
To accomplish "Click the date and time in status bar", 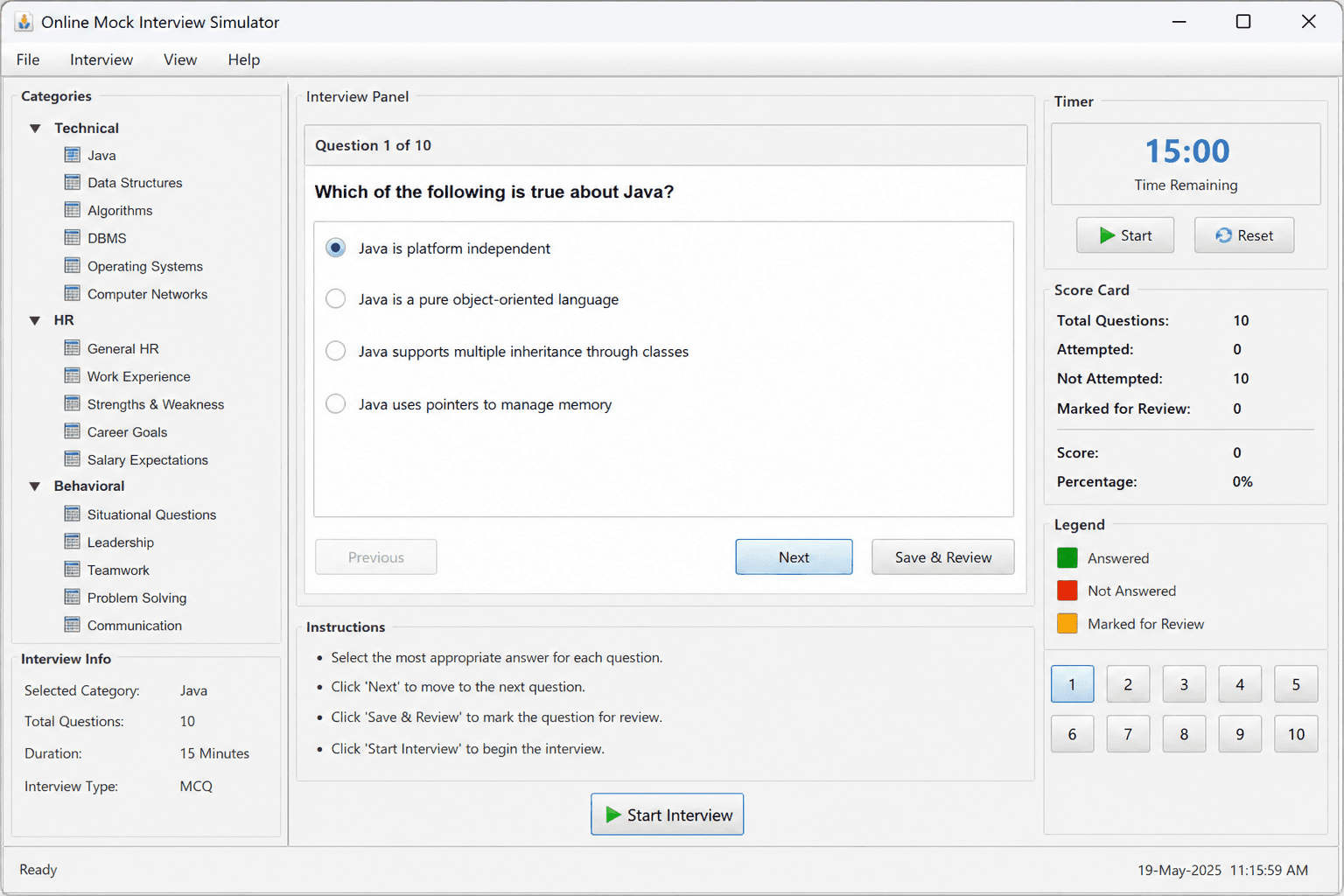I will (x=1222, y=870).
